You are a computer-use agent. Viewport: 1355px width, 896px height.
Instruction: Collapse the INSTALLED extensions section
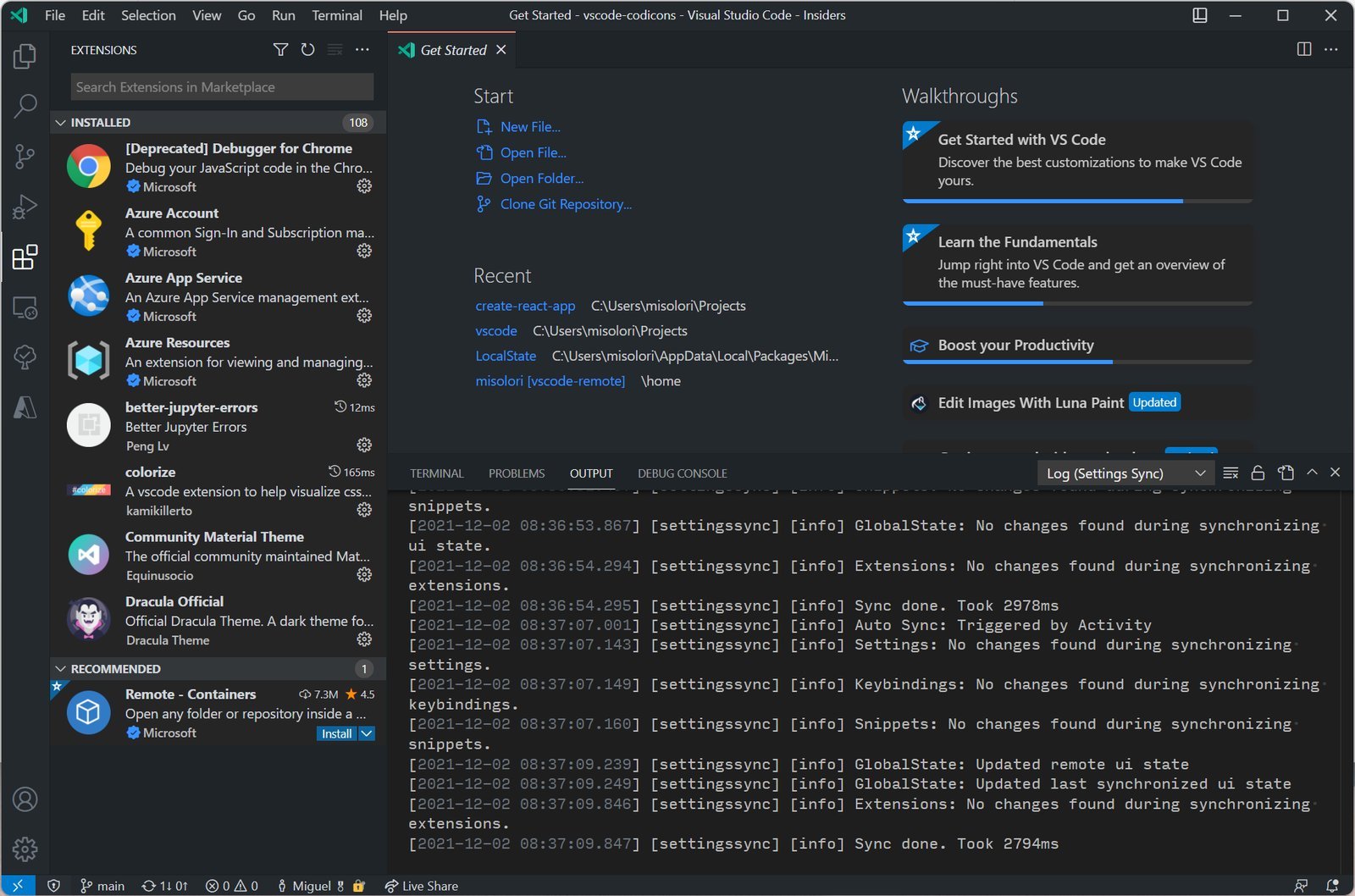pyautogui.click(x=218, y=122)
